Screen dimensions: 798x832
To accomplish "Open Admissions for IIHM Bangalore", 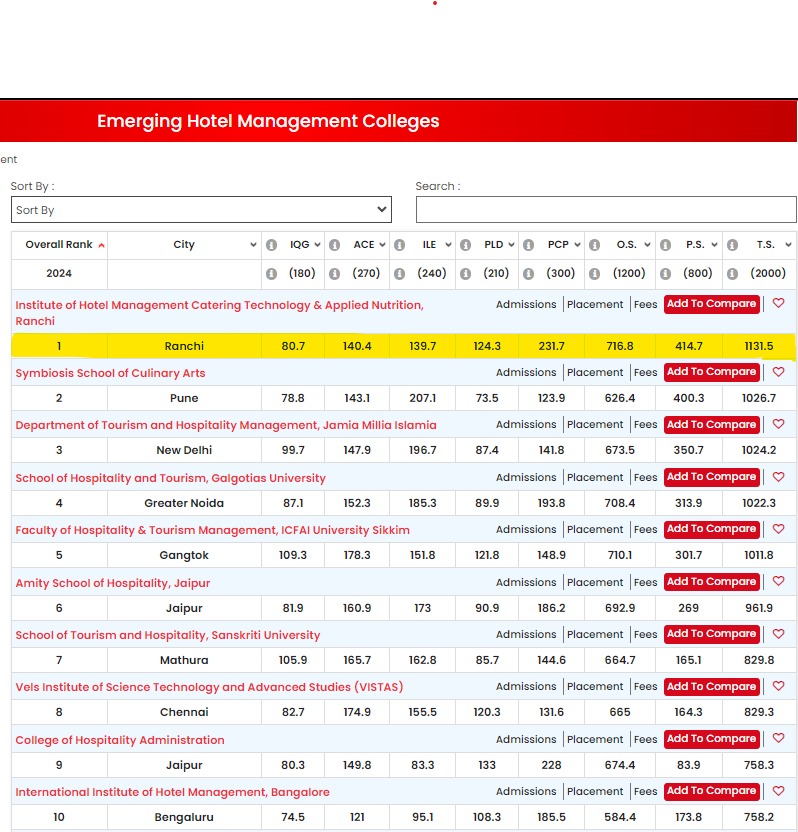I will pos(526,792).
